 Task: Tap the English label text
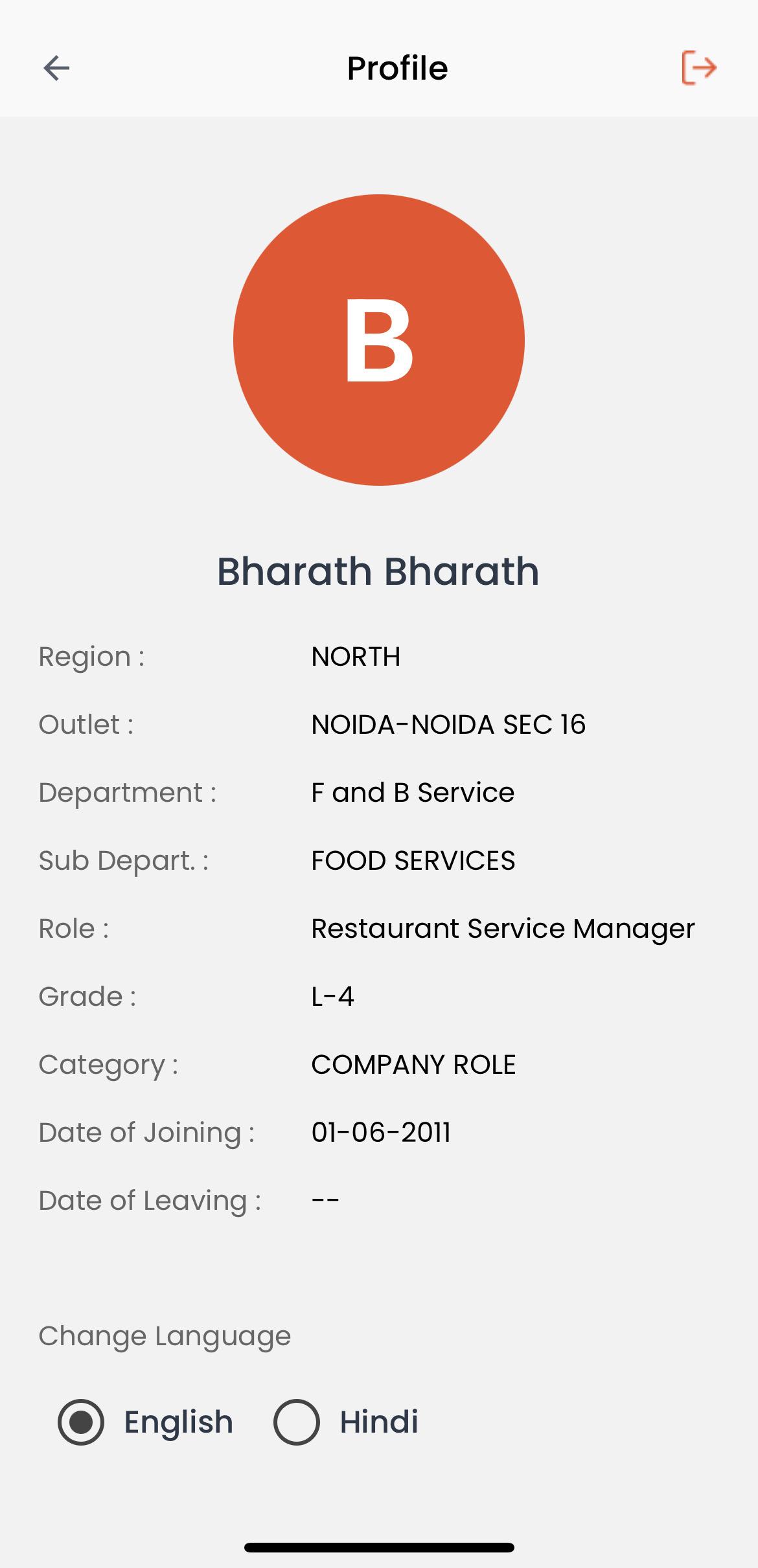[178, 1422]
